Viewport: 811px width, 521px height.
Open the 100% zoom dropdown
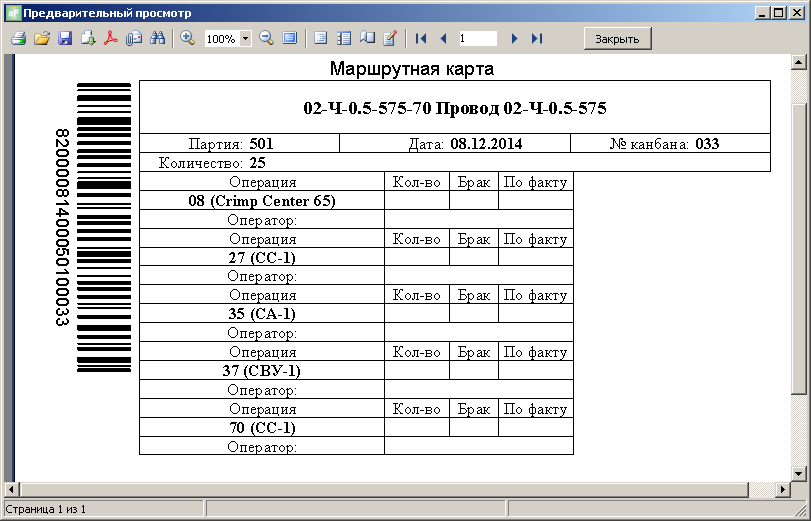click(245, 39)
